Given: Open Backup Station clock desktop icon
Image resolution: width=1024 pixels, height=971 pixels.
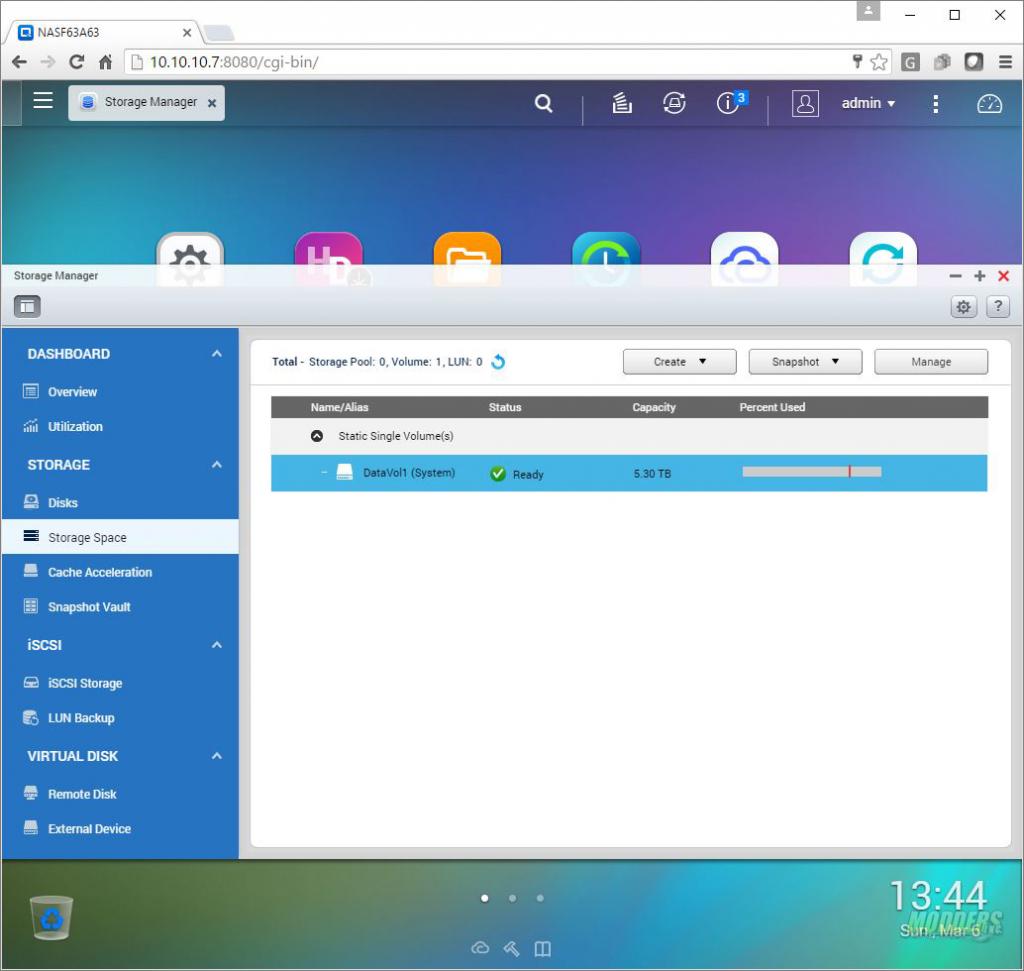Looking at the screenshot, I should click(x=606, y=260).
